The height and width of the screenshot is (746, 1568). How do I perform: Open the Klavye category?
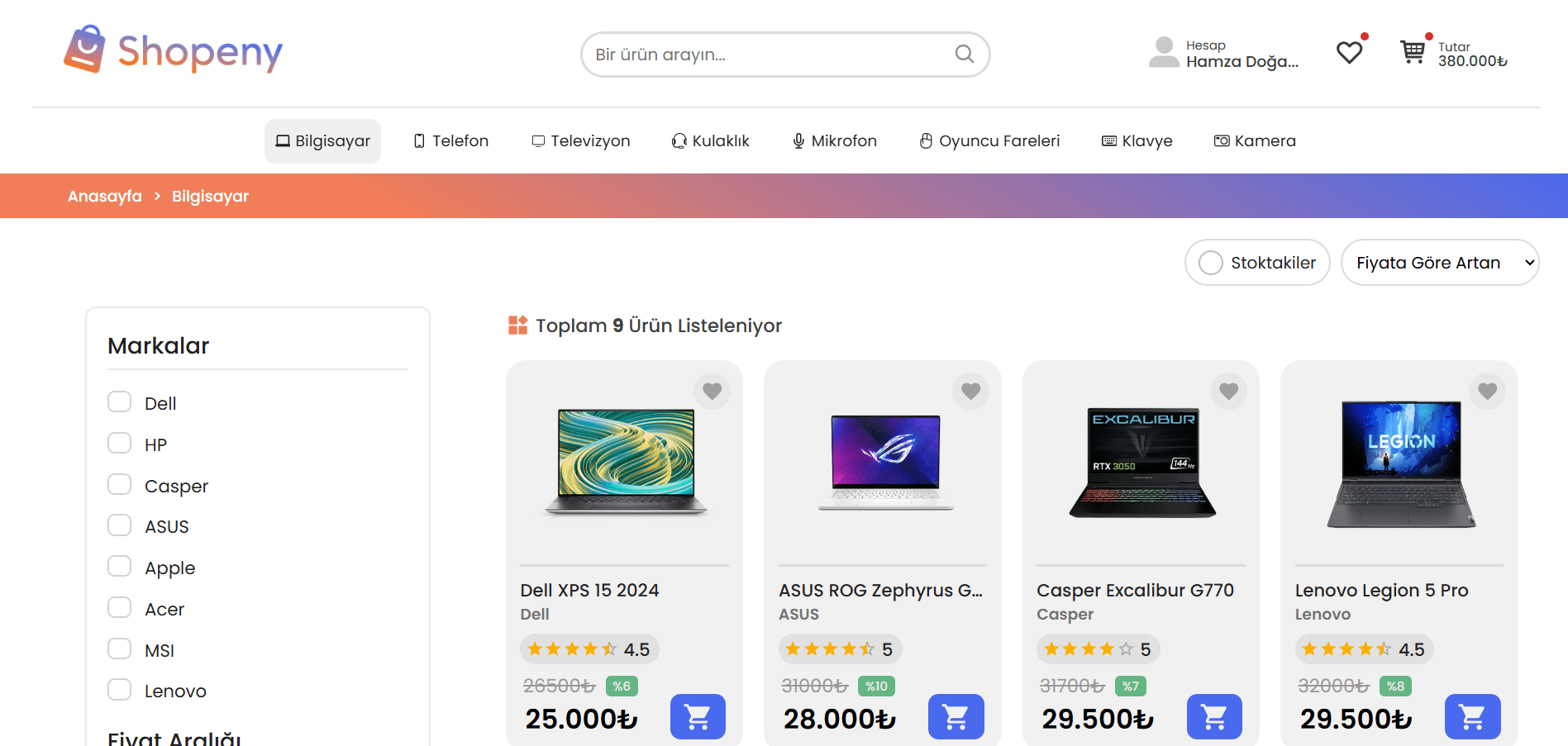1137,141
